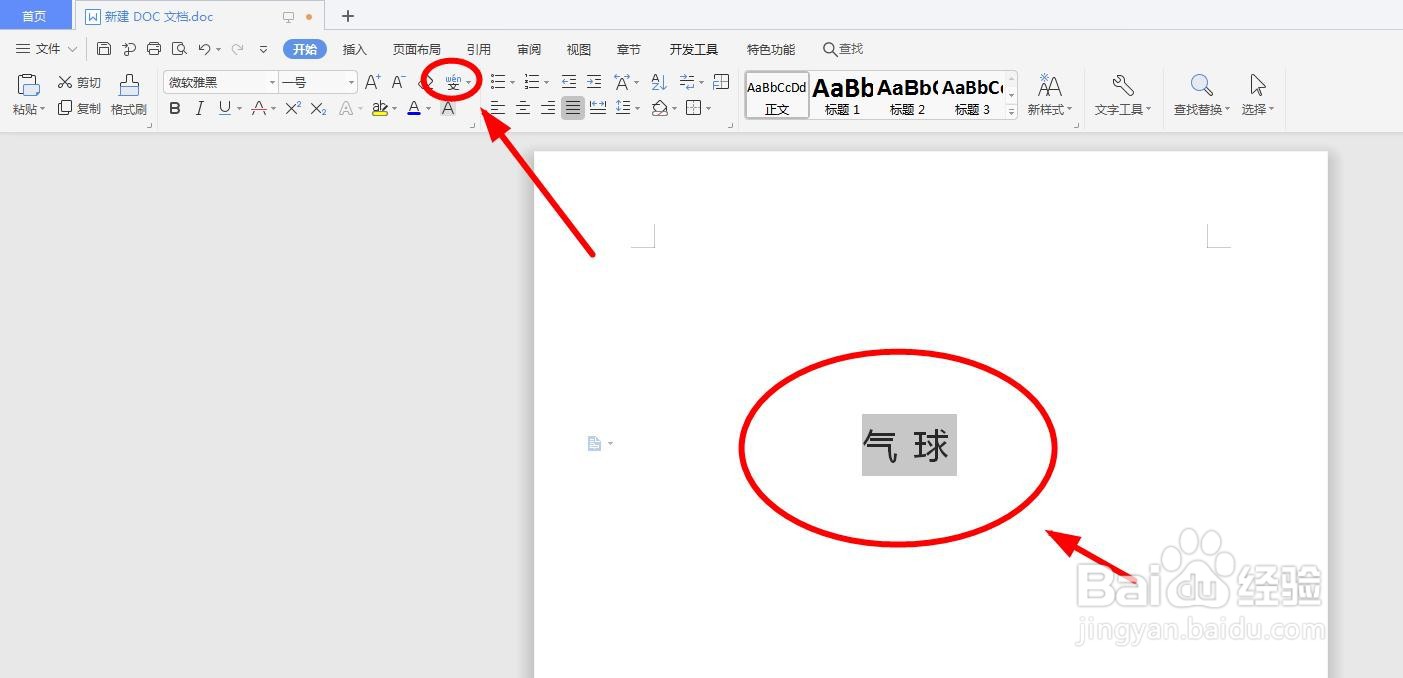Apply subscript formatting
Viewport: 1403px width, 678px height.
317,108
